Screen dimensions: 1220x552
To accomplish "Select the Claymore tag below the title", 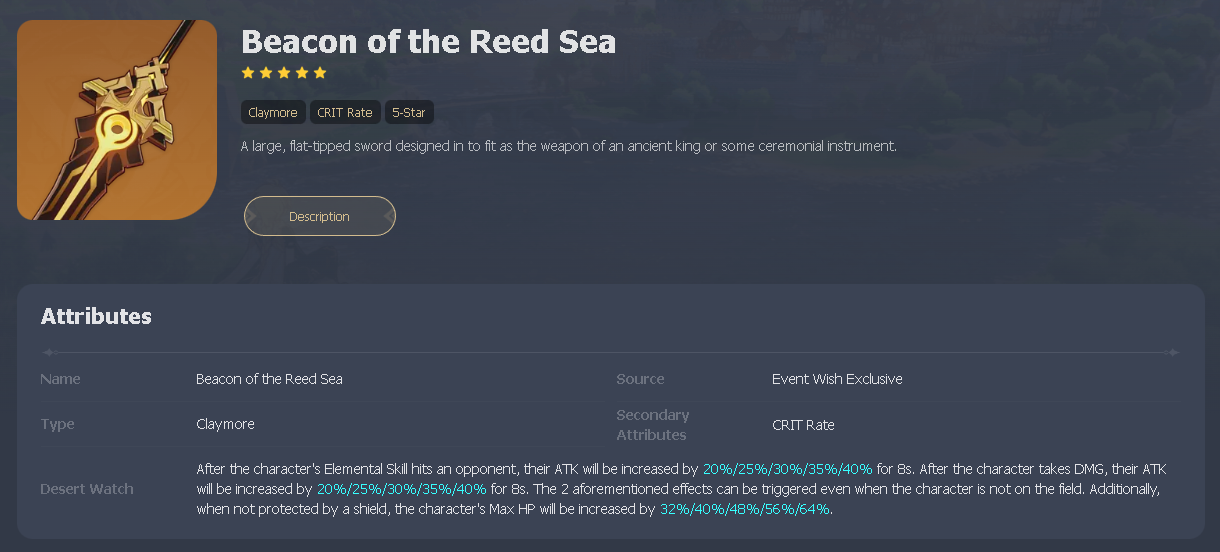I will point(273,113).
